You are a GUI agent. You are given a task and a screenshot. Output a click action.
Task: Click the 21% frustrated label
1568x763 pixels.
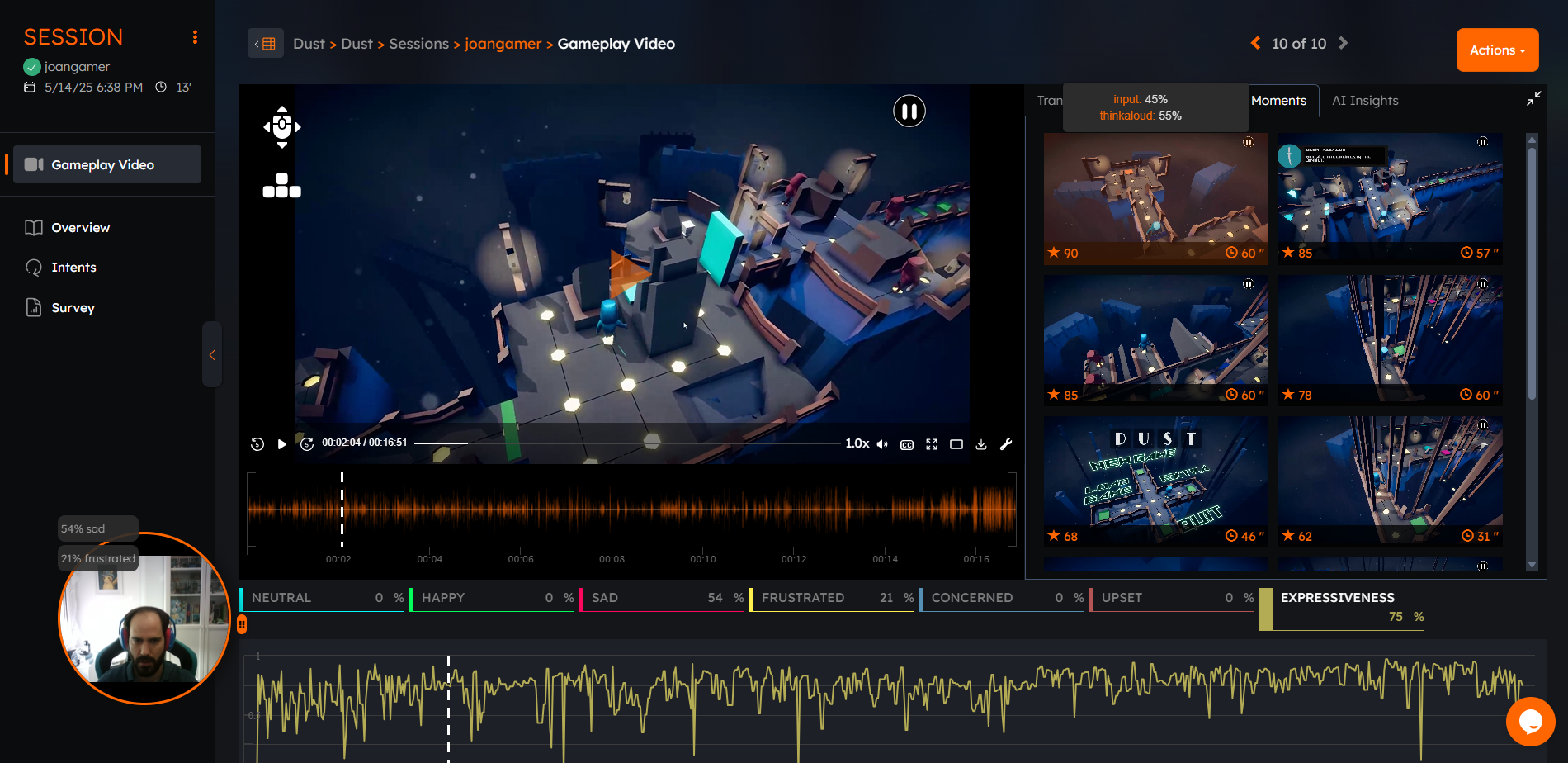pos(97,559)
